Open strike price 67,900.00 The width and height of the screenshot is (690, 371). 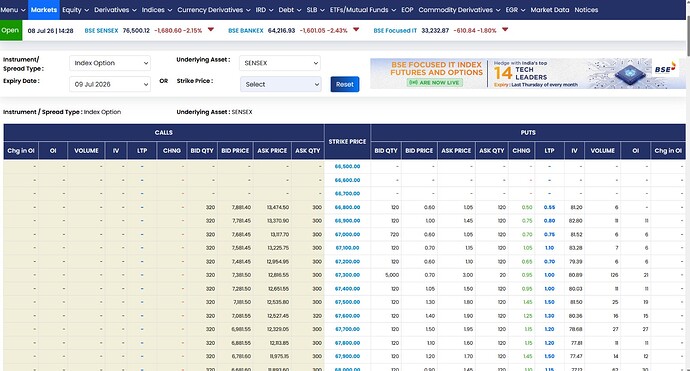click(347, 356)
